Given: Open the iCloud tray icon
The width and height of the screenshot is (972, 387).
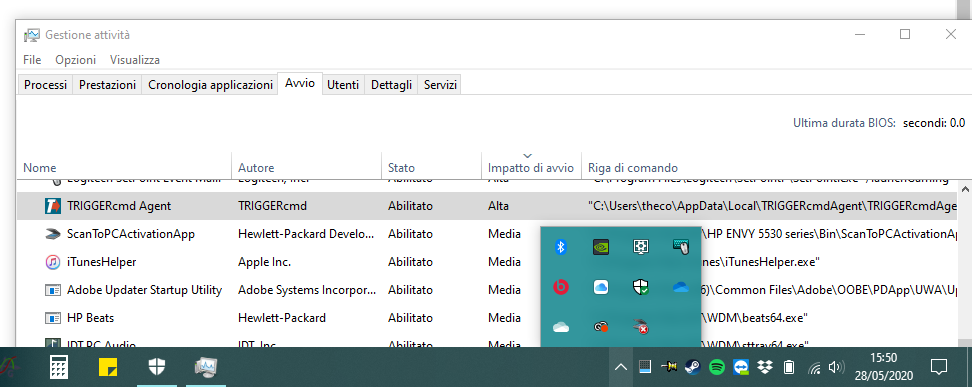Looking at the screenshot, I should 601,287.
